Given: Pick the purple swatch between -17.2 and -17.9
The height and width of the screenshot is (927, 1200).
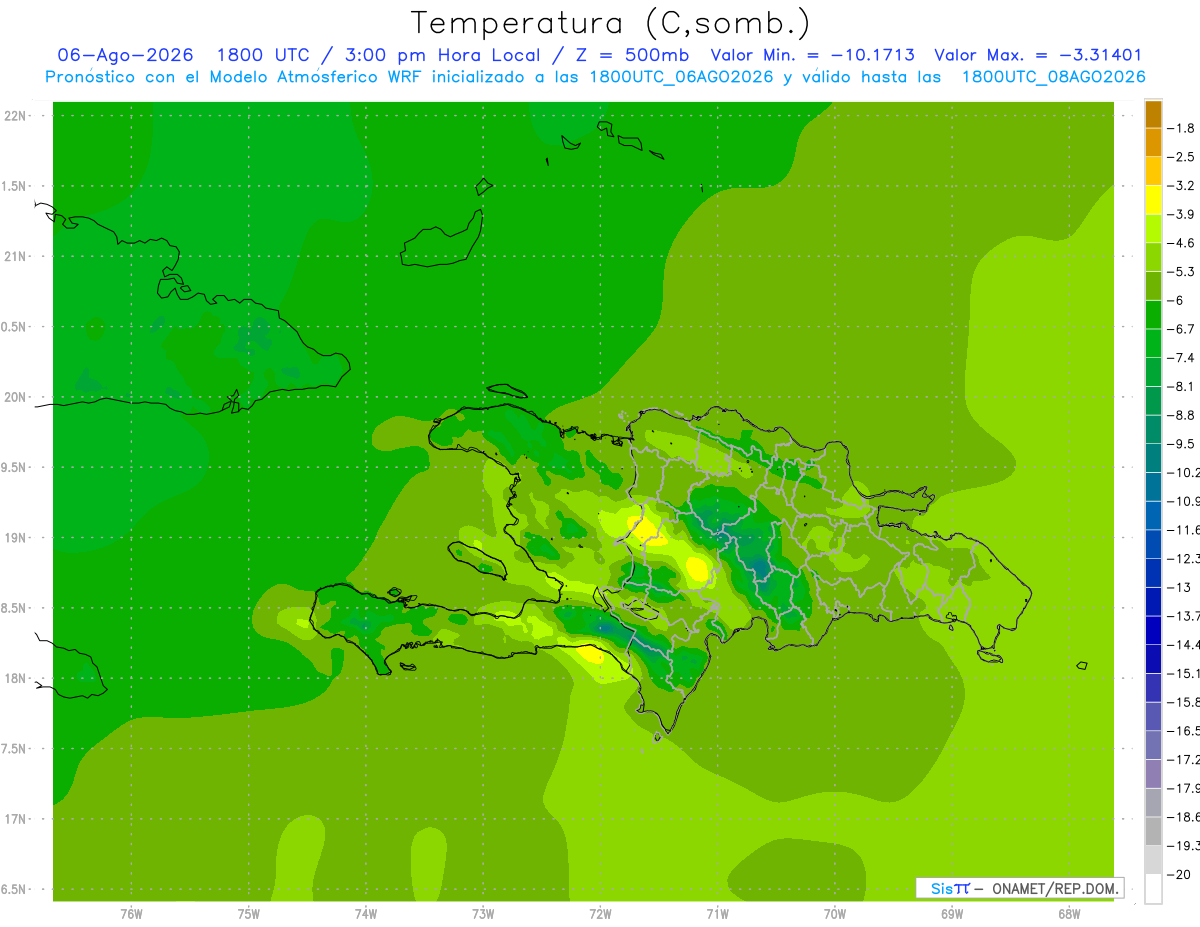Looking at the screenshot, I should point(1153,773).
